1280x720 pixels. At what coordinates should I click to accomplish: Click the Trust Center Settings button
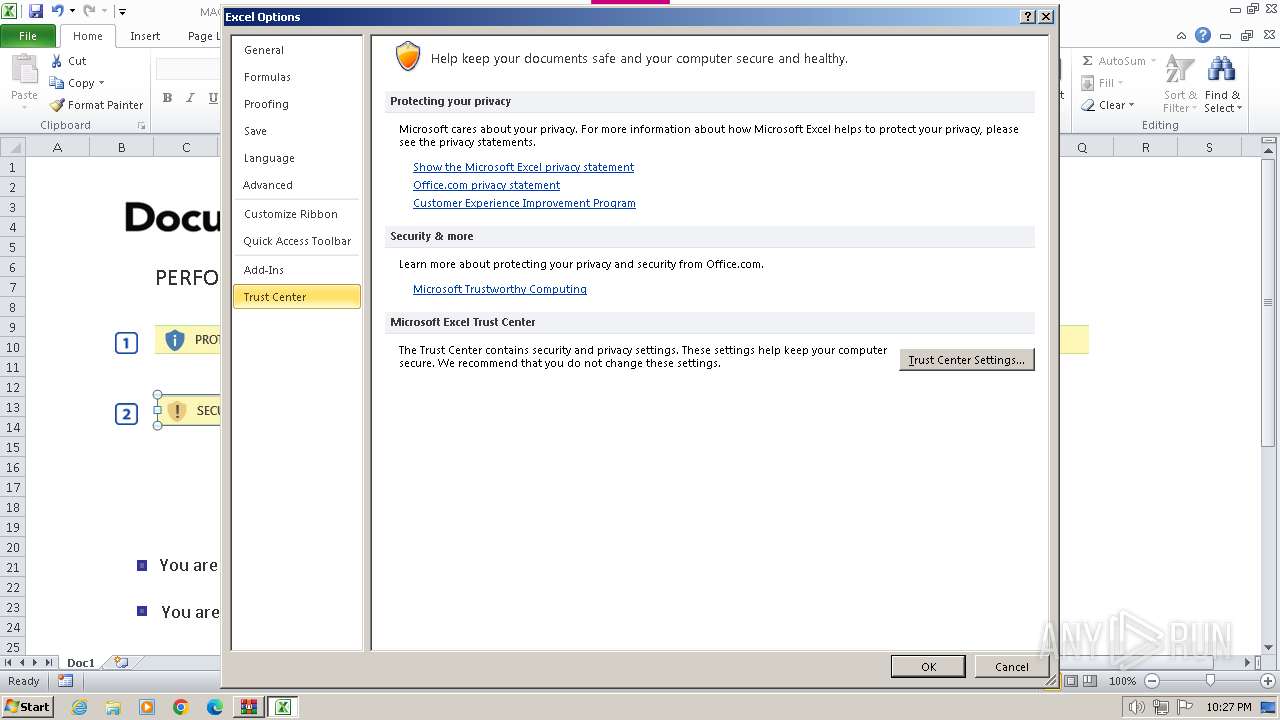click(967, 360)
